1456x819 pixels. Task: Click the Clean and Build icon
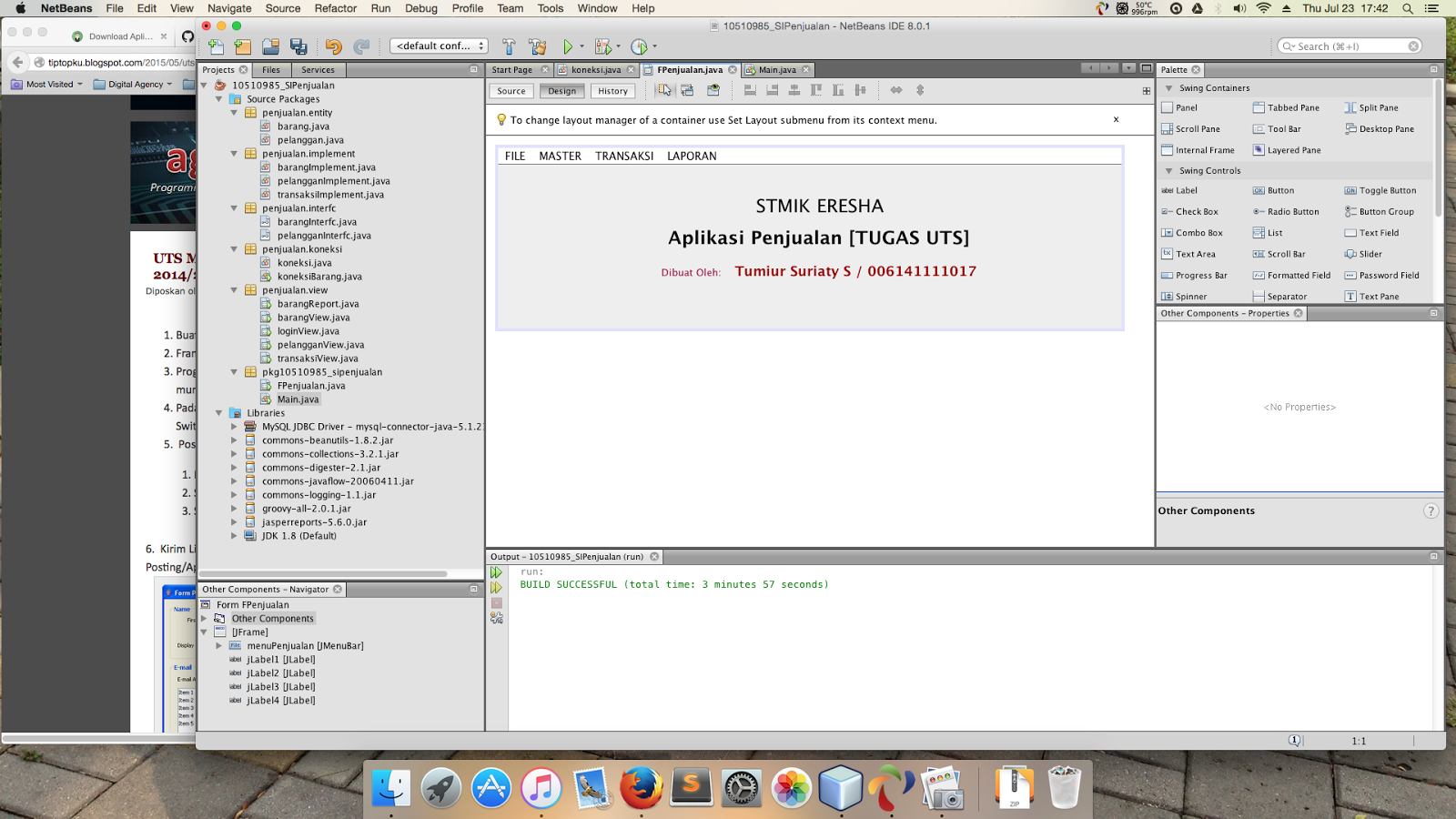click(x=538, y=46)
